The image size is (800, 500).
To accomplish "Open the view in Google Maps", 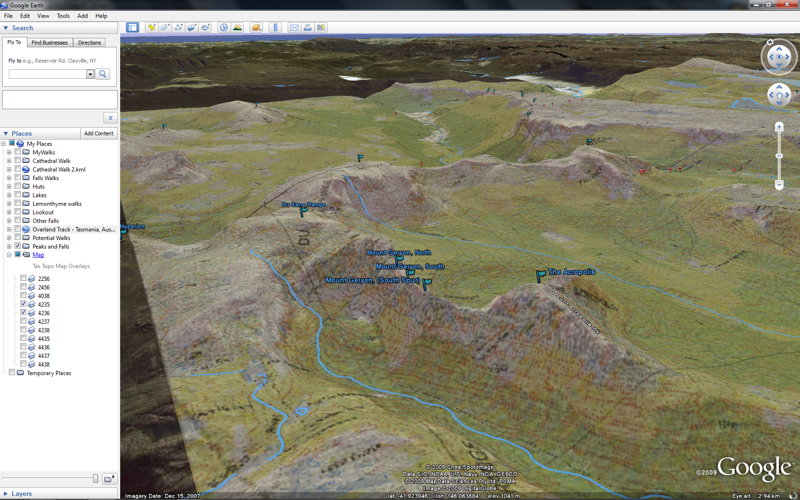I will 321,28.
